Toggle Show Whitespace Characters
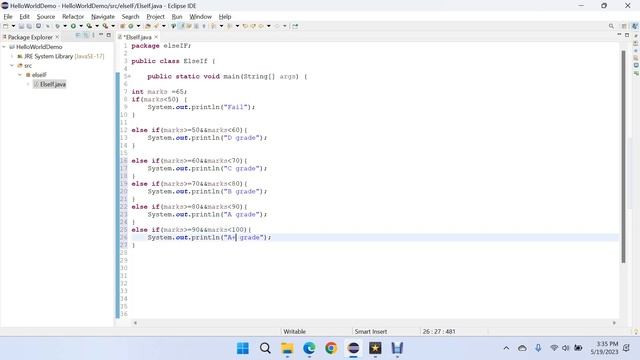 pos(204,26)
